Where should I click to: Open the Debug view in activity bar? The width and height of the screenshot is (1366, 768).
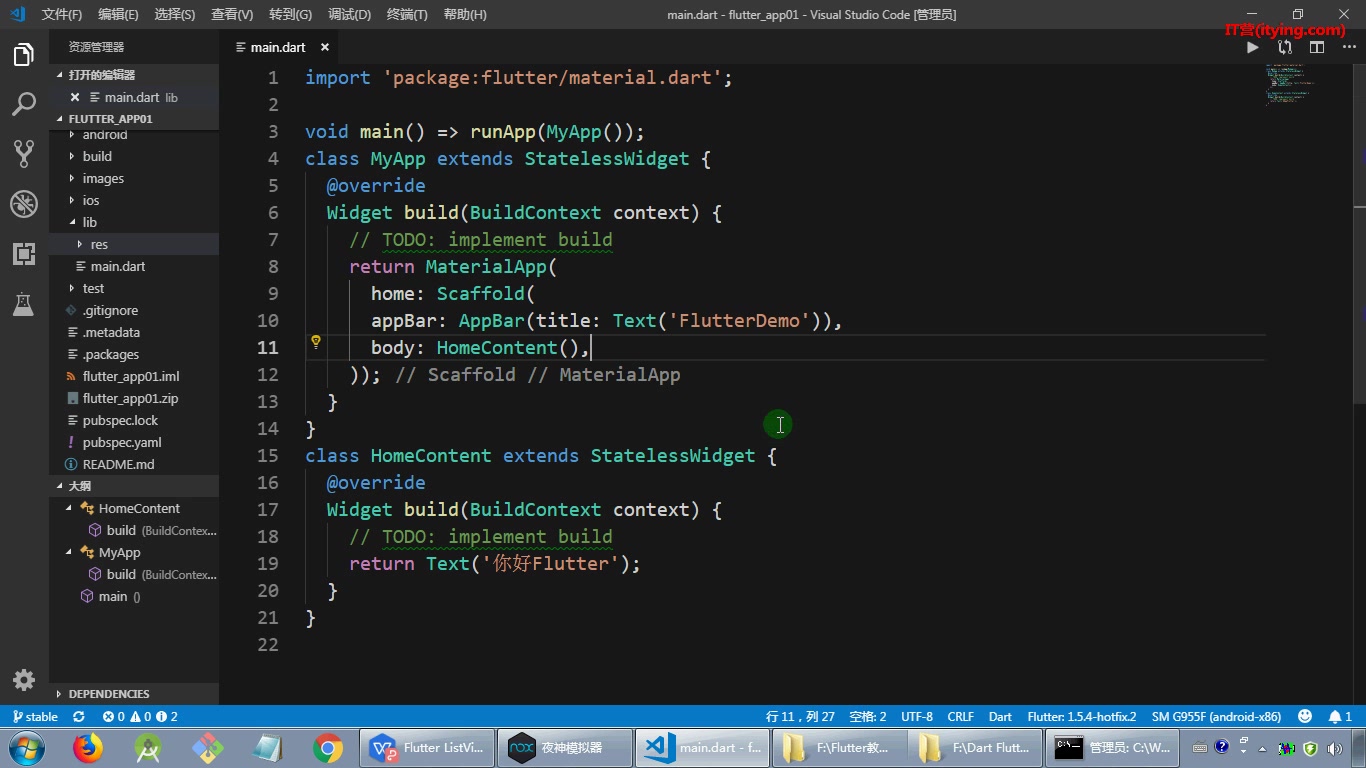pos(24,204)
